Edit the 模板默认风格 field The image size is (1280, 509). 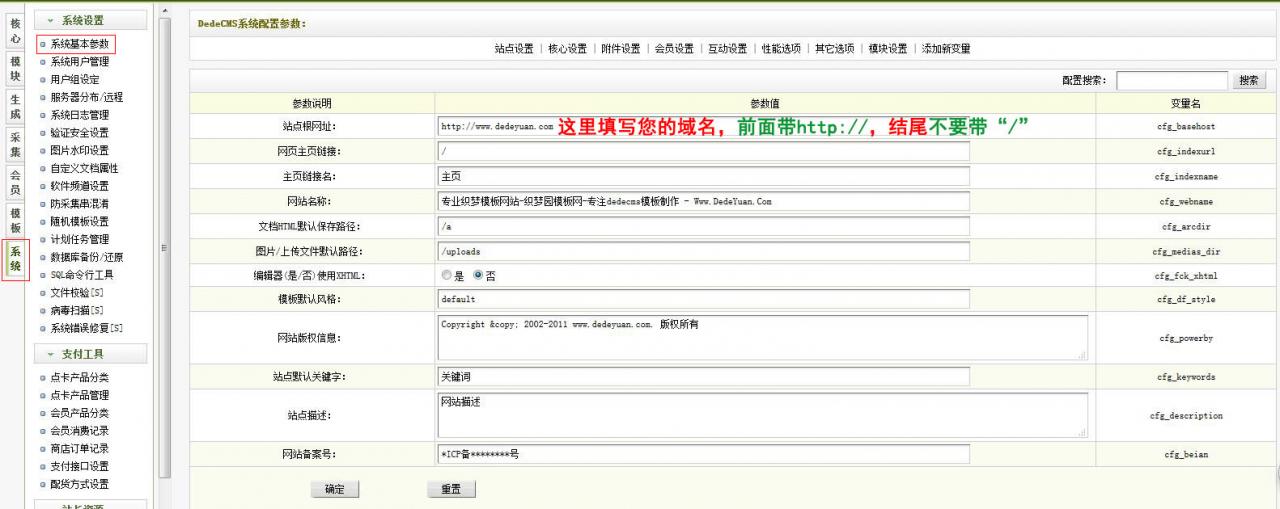click(704, 299)
